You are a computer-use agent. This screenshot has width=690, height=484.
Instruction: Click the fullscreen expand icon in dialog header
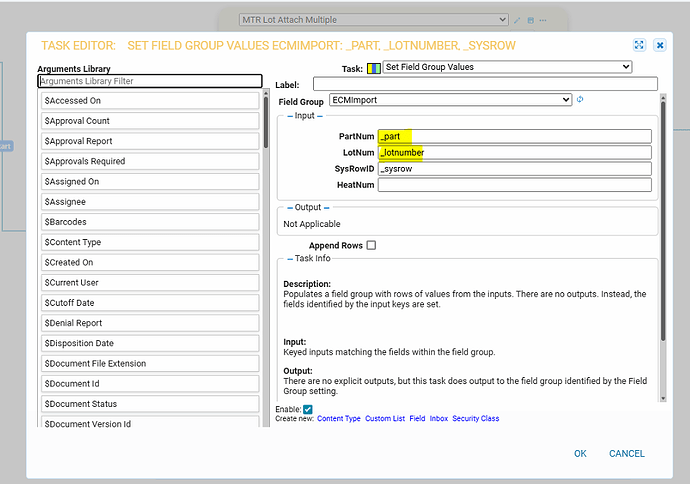click(x=639, y=45)
